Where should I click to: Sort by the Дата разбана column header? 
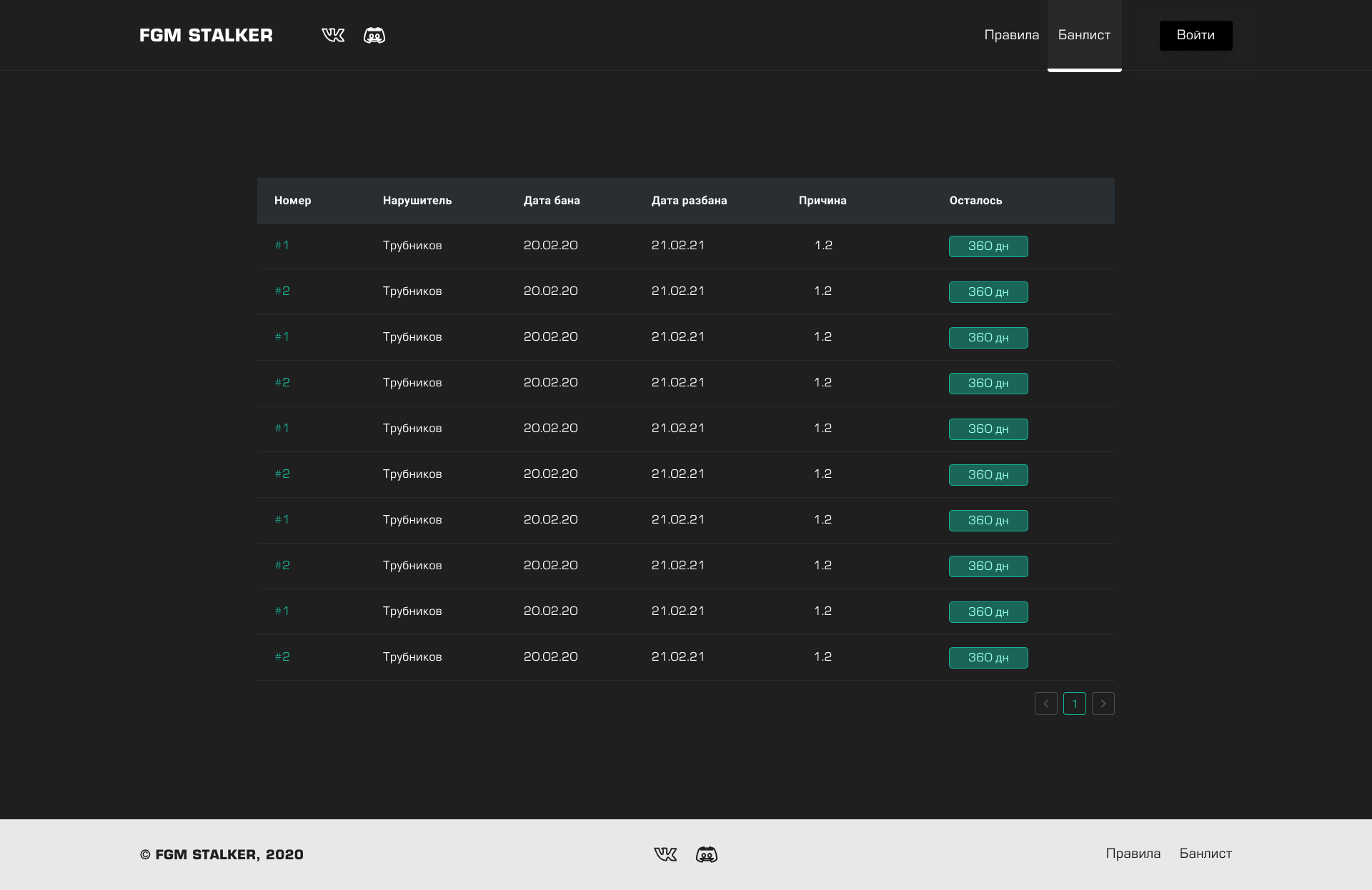[x=689, y=201]
